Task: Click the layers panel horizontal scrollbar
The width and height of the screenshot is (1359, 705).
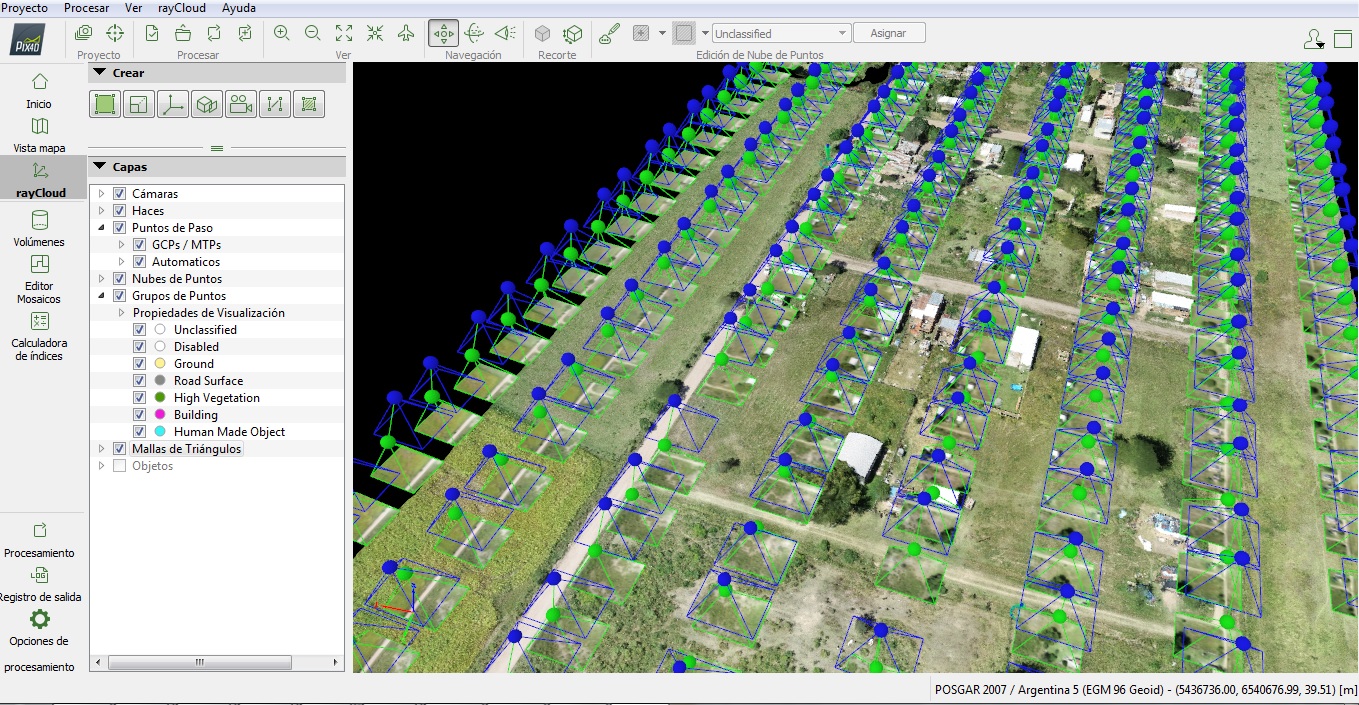Action: coord(200,662)
